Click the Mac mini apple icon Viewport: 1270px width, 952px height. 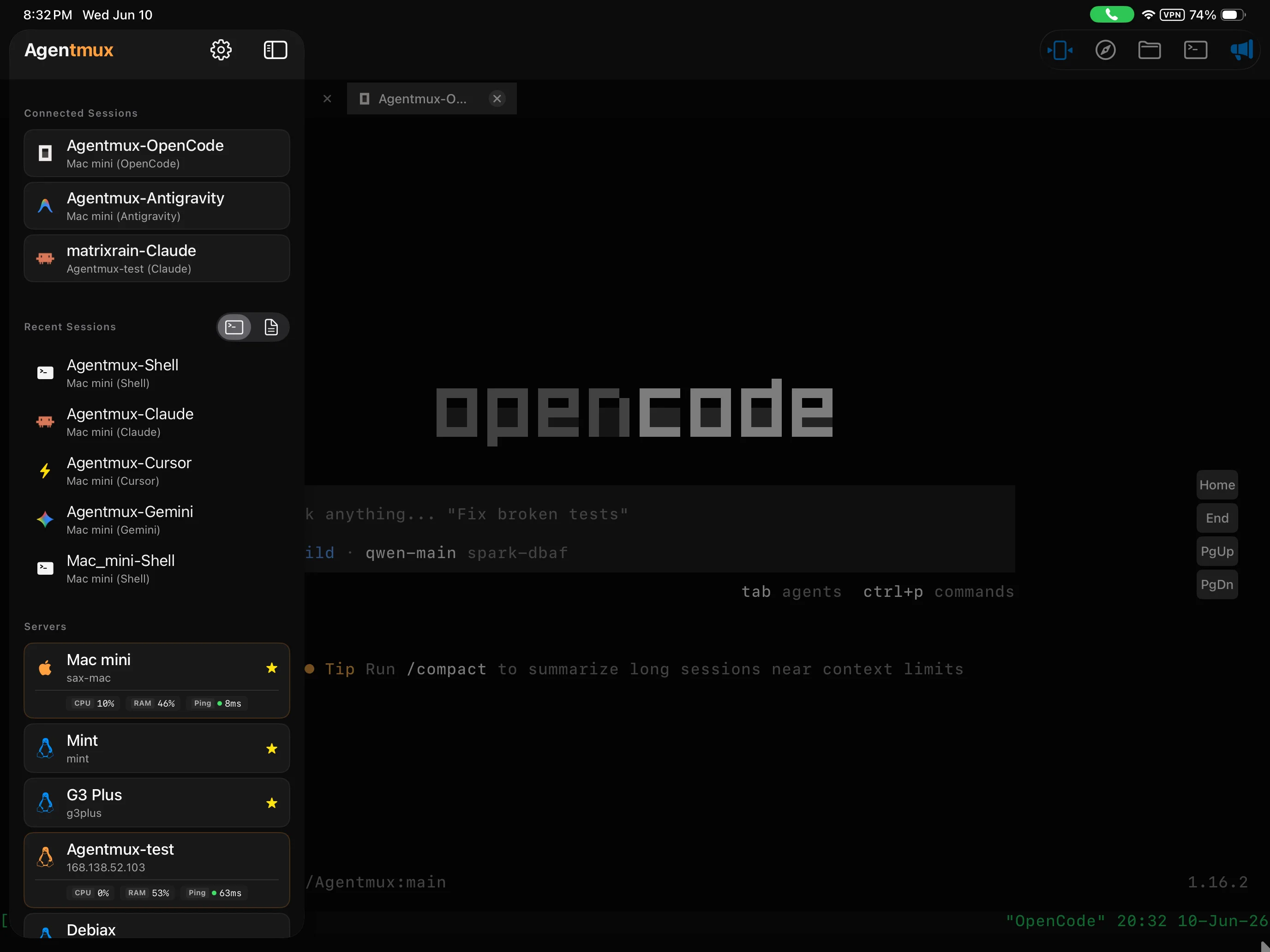coord(45,667)
